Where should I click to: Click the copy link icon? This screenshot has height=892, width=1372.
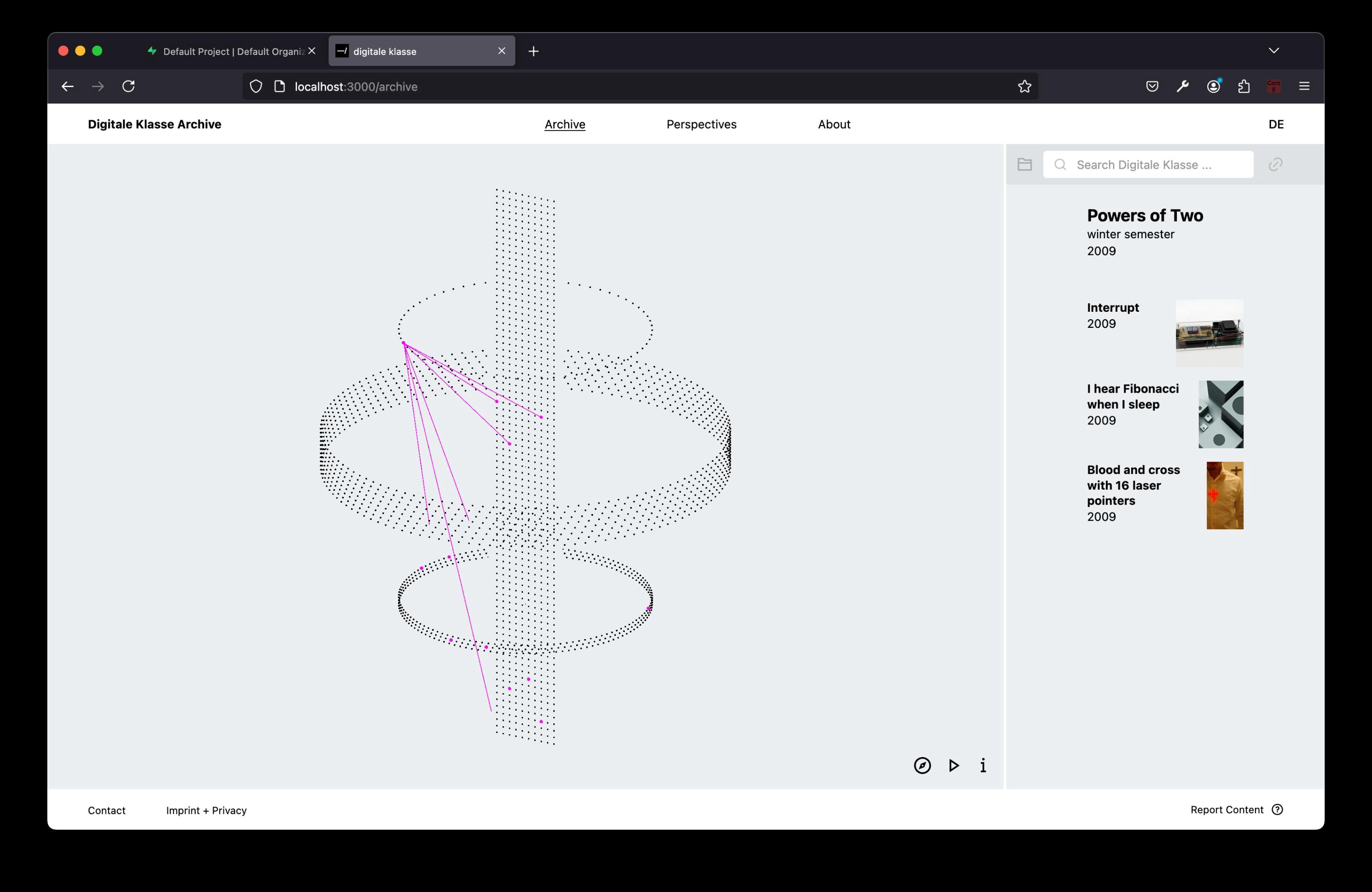[1275, 164]
